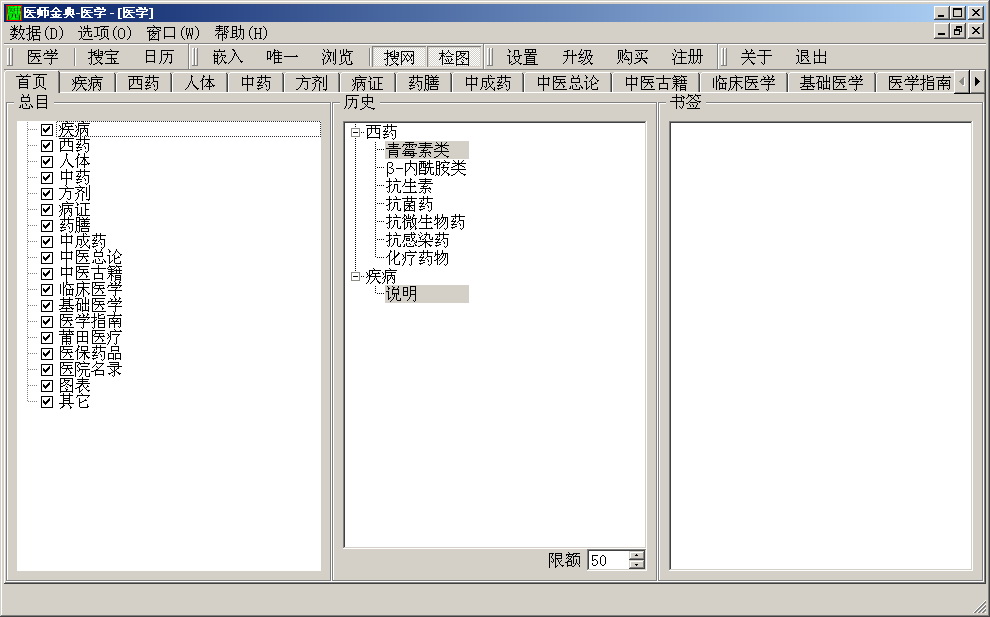990x617 pixels.
Task: Uncheck the 医院名录 checkbox in 总目
Action: coord(47,369)
